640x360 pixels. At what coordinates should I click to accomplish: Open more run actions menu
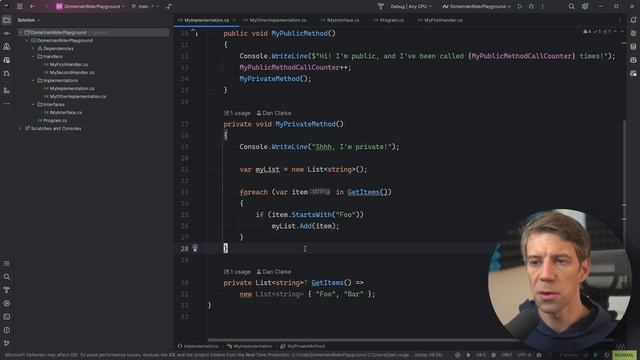tap(542, 7)
